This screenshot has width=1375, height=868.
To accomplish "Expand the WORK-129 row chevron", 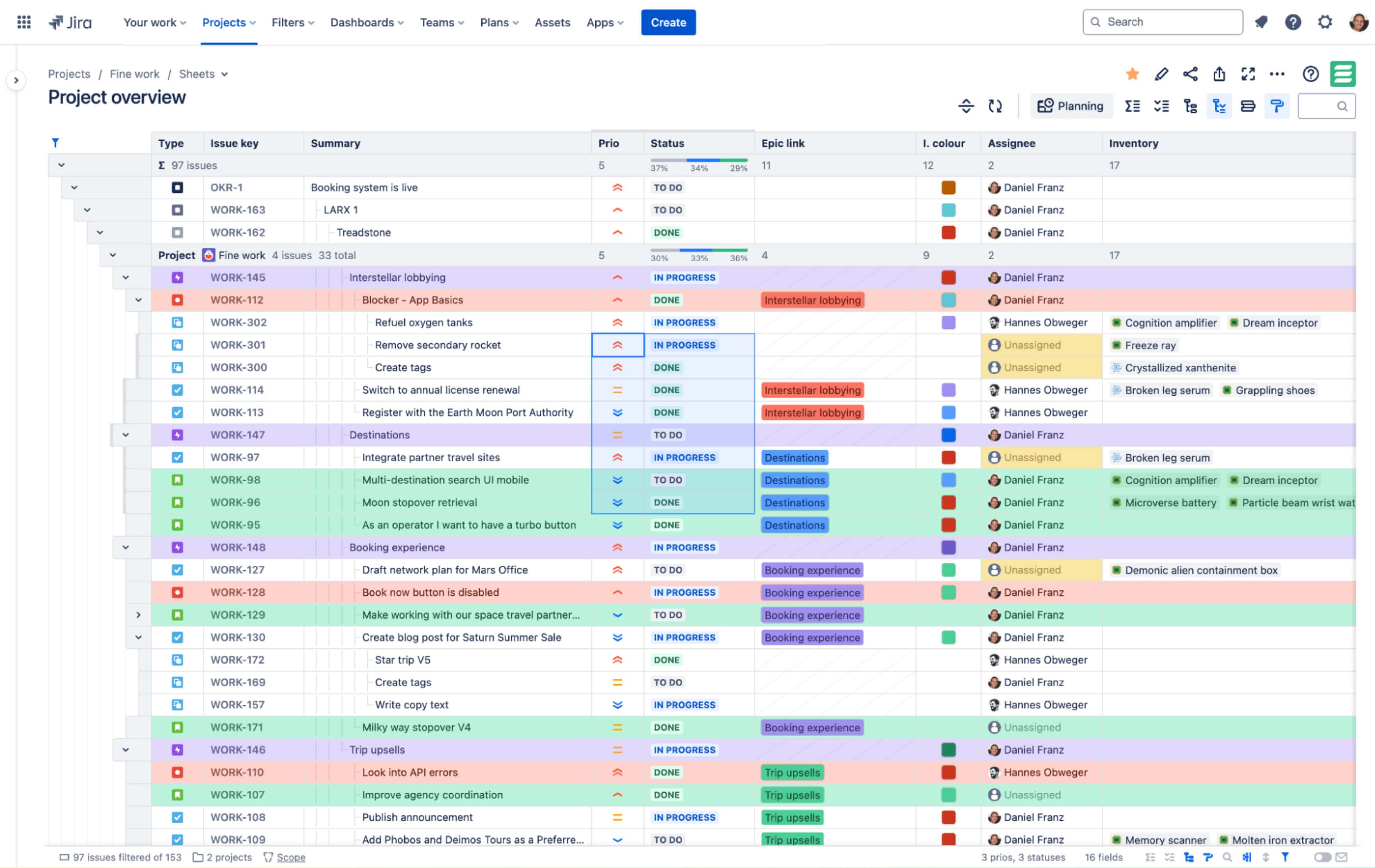I will [x=138, y=615].
